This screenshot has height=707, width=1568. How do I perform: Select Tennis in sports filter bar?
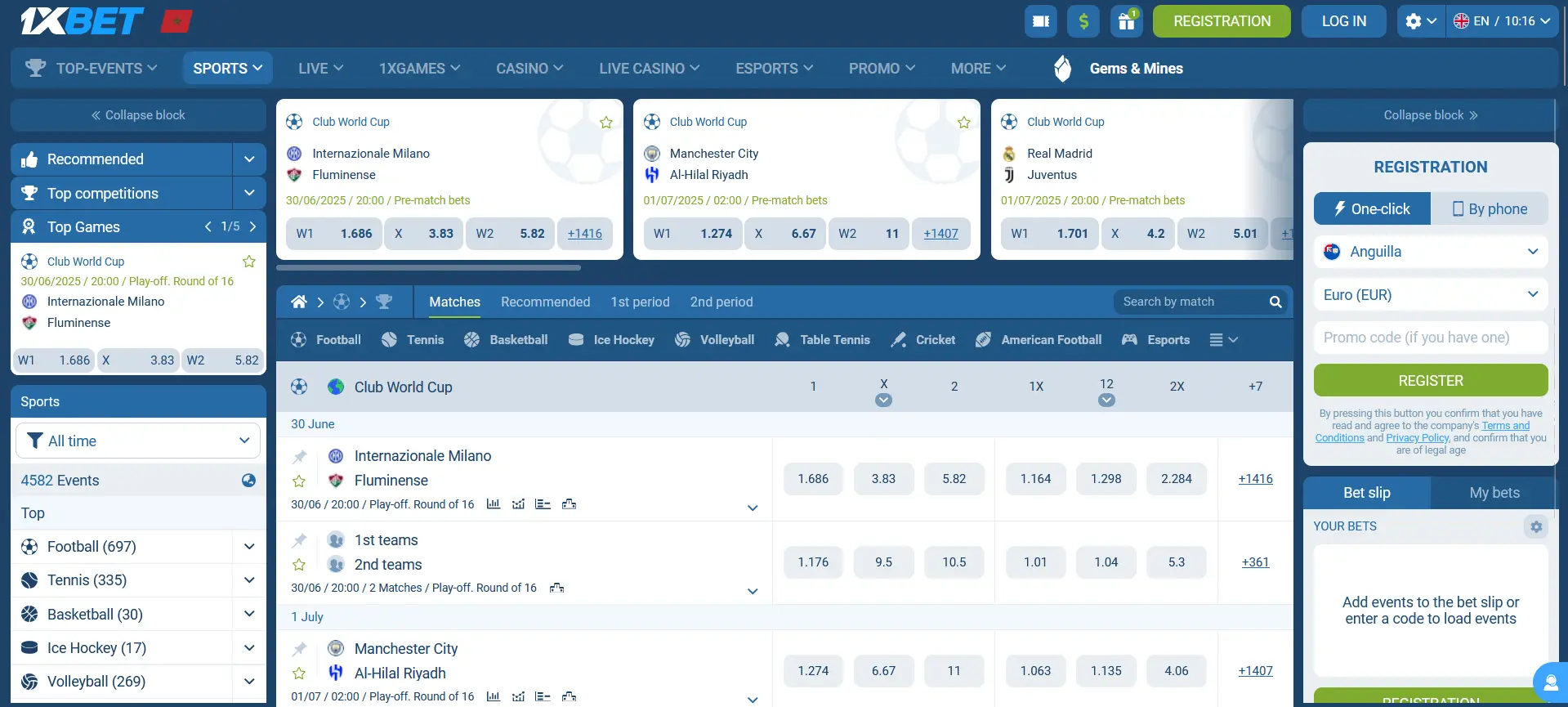413,340
